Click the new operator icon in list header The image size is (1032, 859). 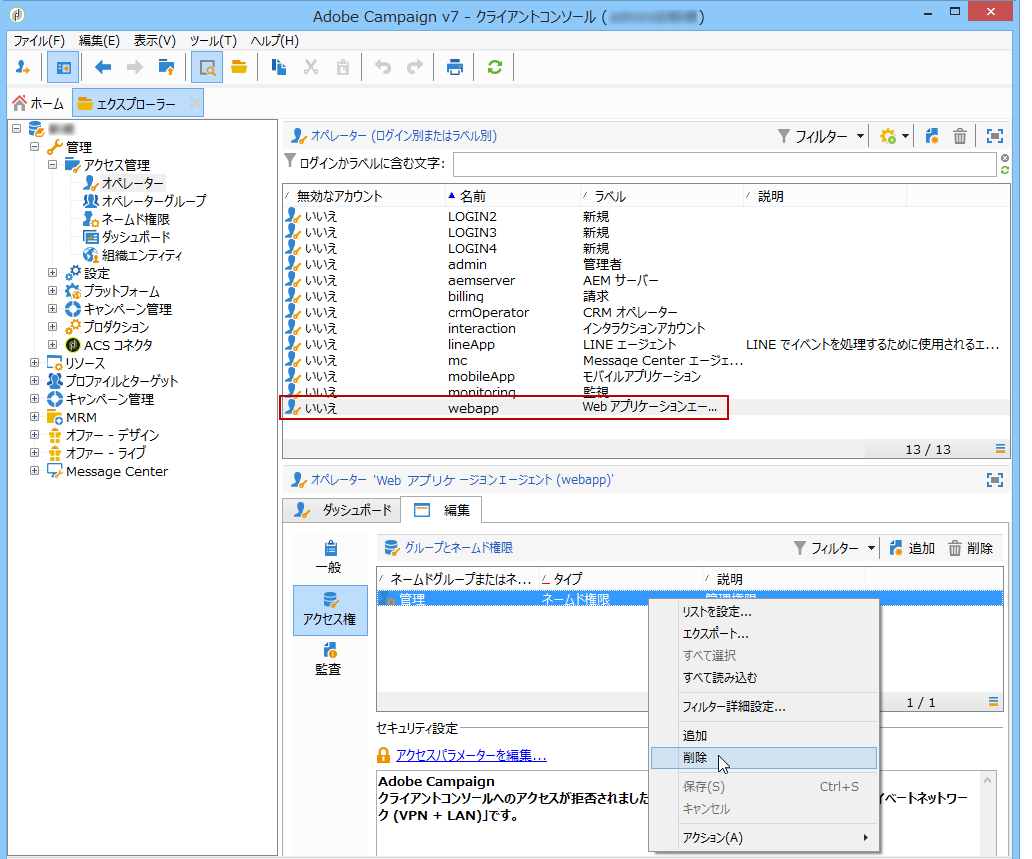pos(932,136)
